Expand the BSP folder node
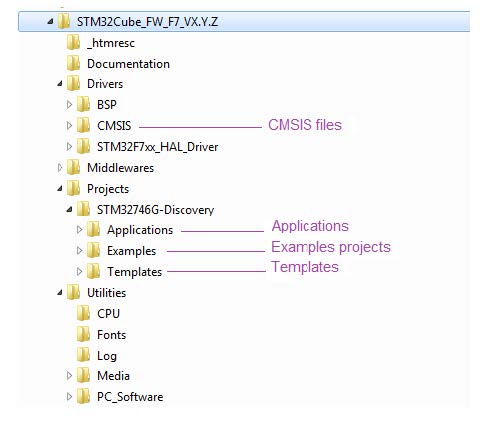 click(x=69, y=105)
